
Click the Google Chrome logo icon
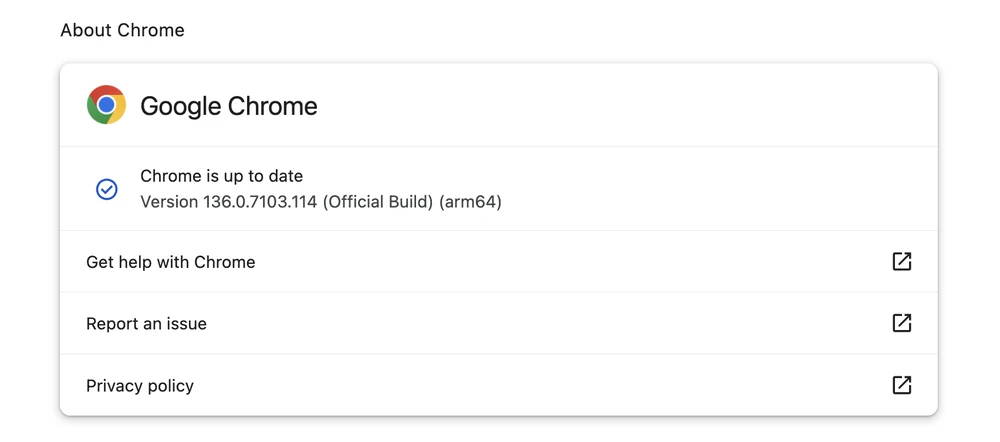coord(106,105)
